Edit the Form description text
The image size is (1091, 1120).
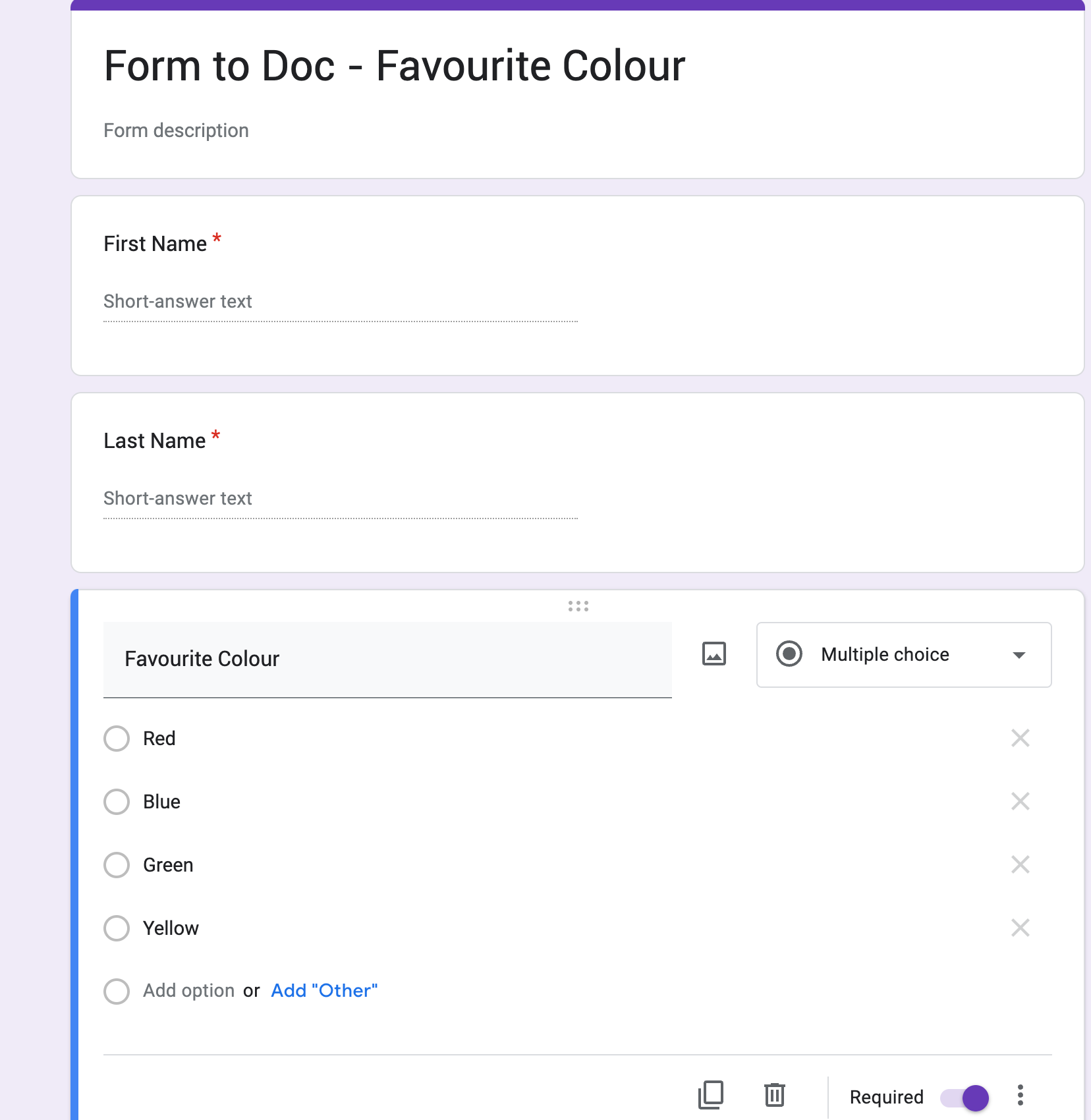pyautogui.click(x=175, y=130)
